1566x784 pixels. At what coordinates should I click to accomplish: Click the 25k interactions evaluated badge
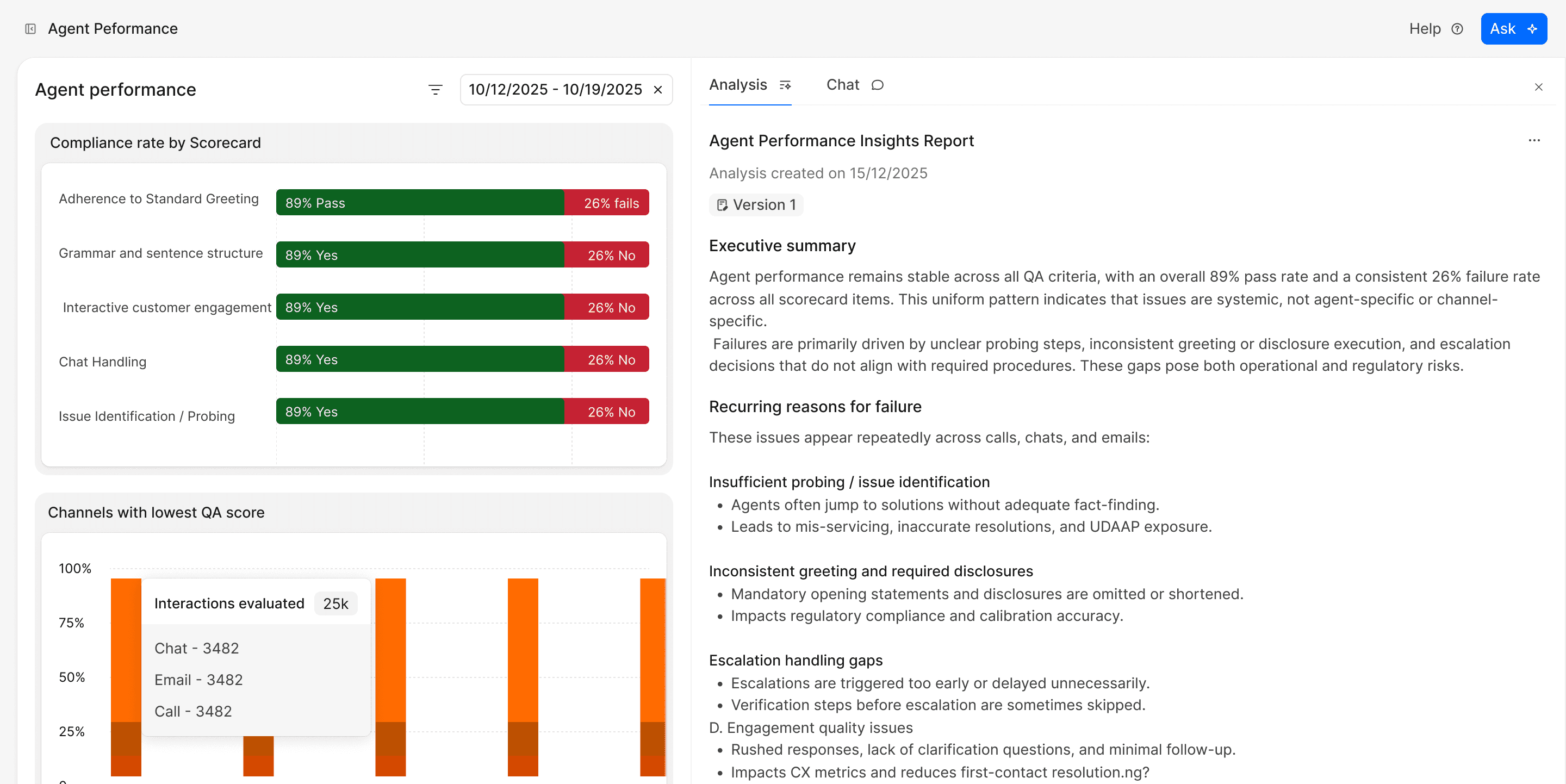335,603
